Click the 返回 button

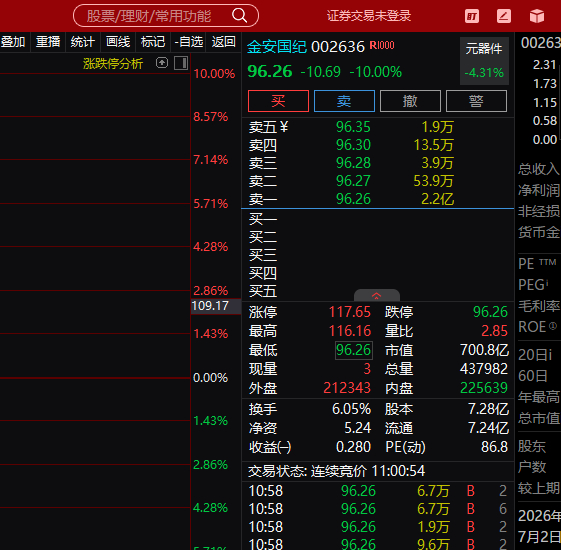click(223, 42)
